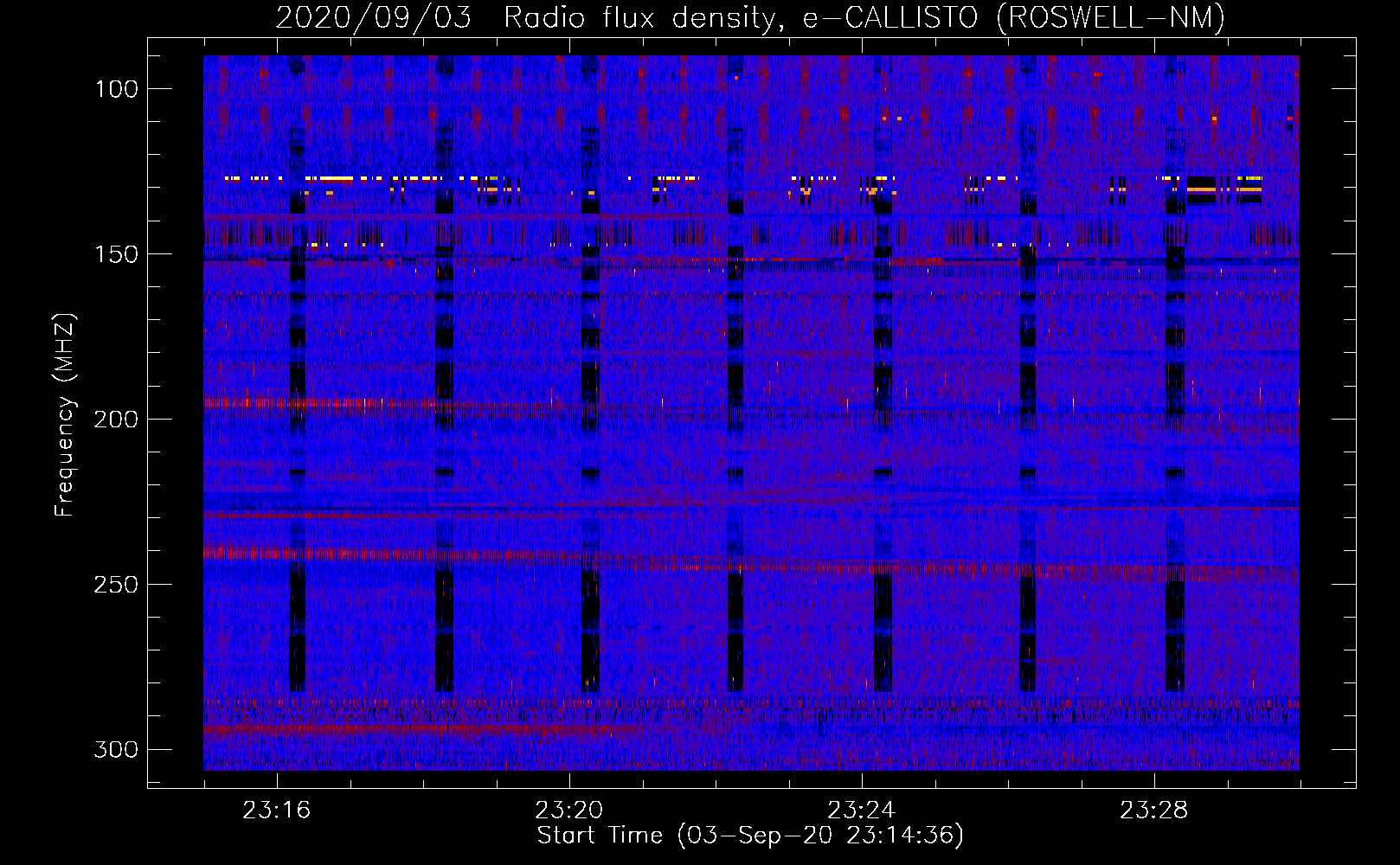The height and width of the screenshot is (865, 1400).
Task: Click the 150 frequency tick label
Action: click(116, 254)
